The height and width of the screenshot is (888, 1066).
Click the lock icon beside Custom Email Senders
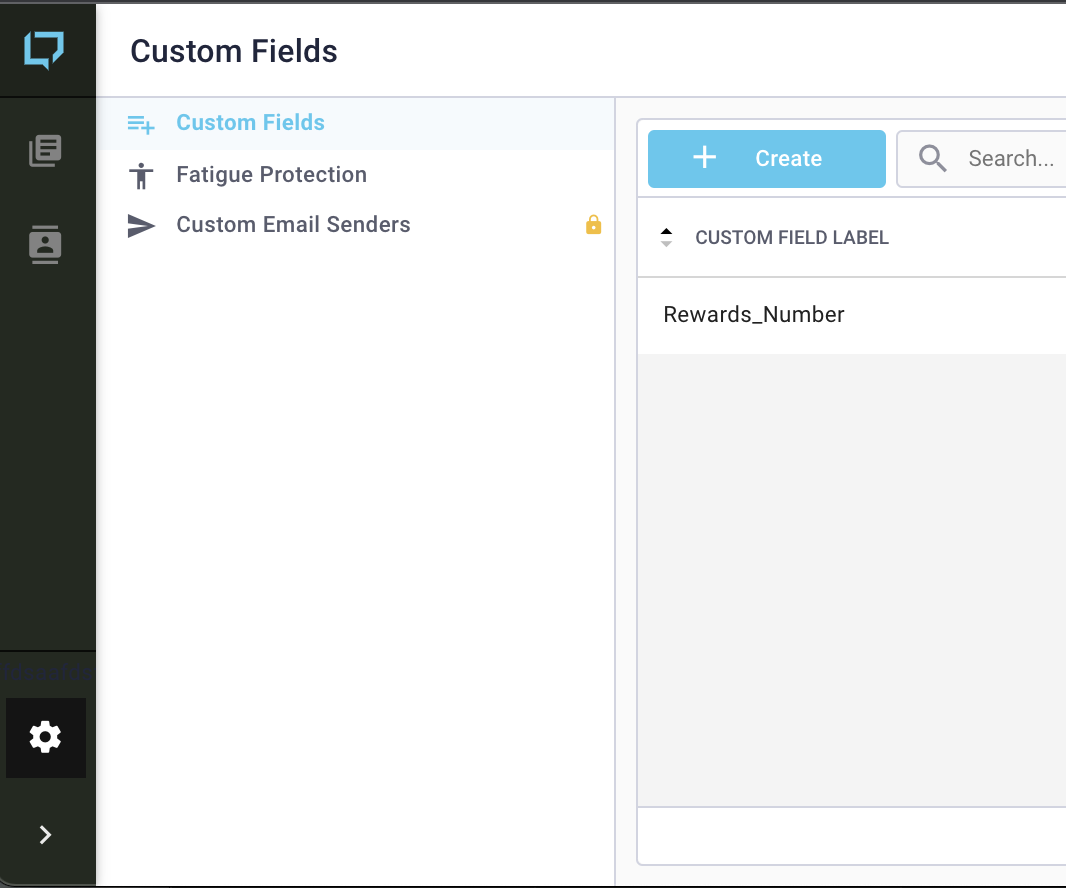[x=594, y=224]
